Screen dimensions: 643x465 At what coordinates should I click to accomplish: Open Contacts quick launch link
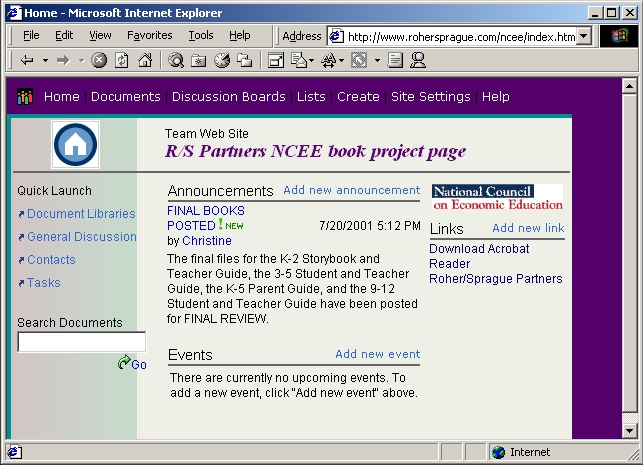[51, 260]
